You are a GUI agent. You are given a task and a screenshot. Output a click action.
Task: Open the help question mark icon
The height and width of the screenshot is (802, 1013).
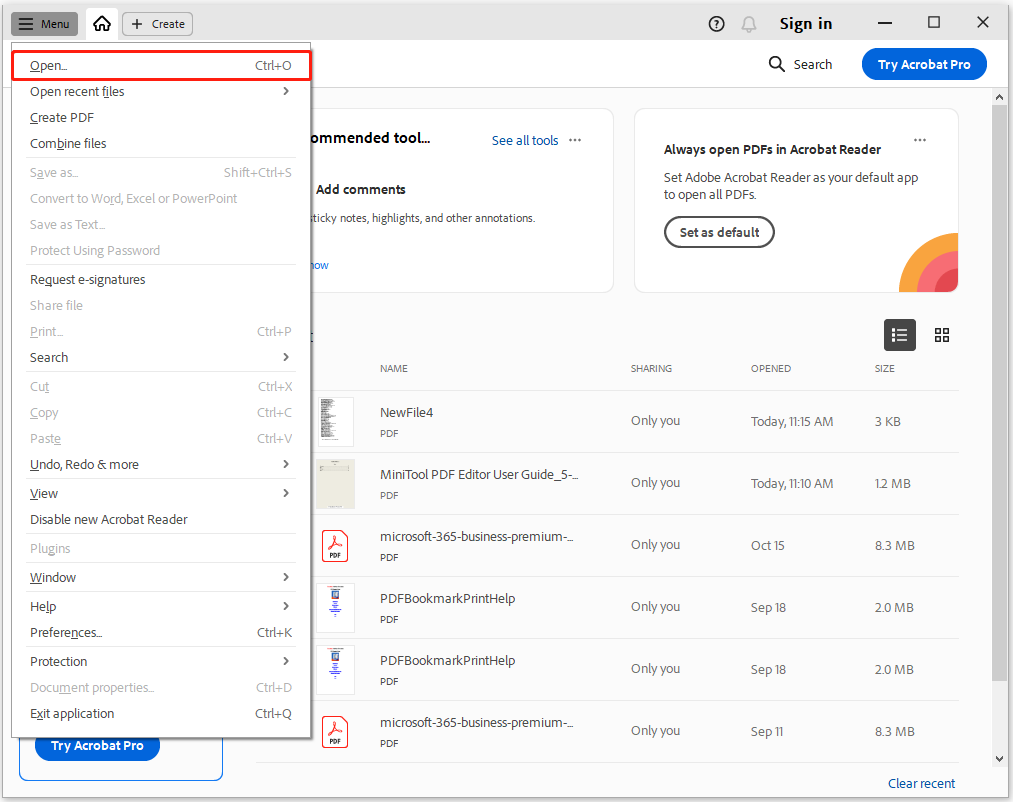(x=716, y=24)
